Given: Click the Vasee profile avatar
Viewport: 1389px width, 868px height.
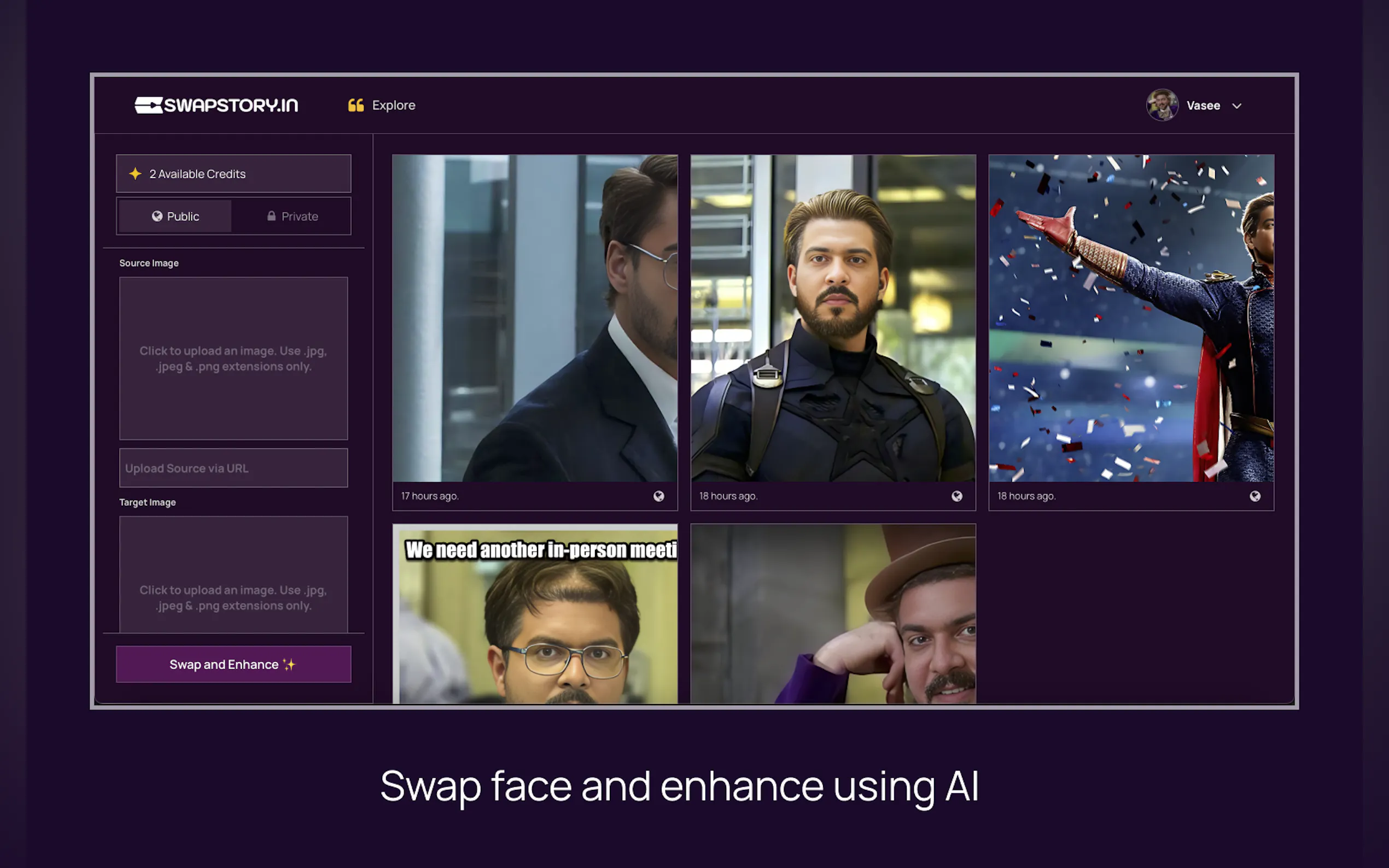Looking at the screenshot, I should [x=1162, y=105].
